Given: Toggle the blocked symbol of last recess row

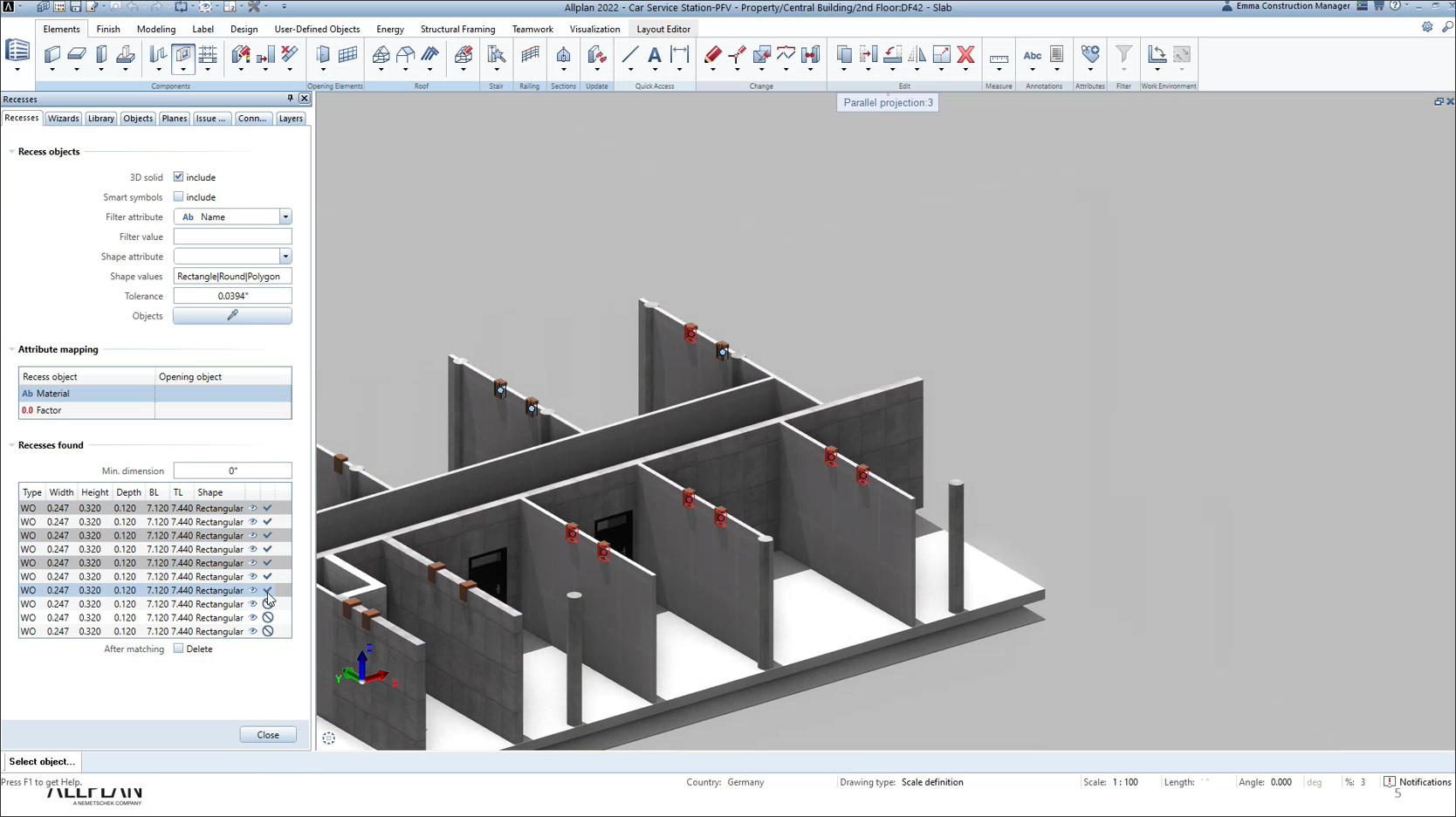Looking at the screenshot, I should click(268, 631).
